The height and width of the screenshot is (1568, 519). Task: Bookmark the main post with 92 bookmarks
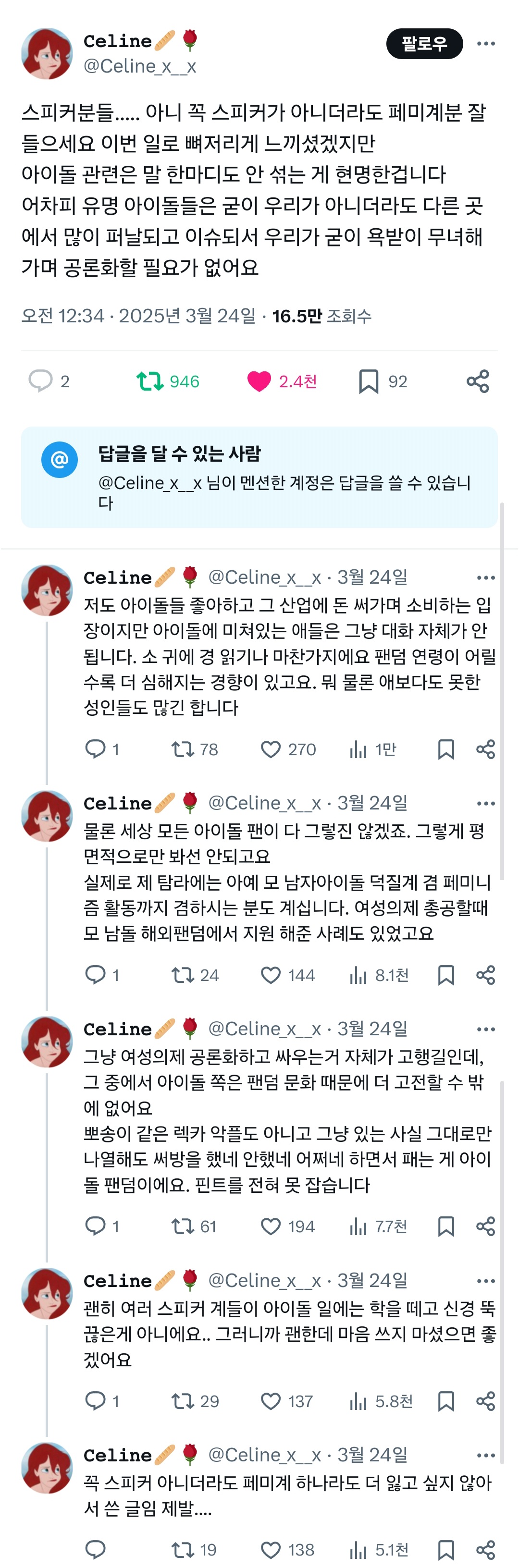(x=369, y=381)
